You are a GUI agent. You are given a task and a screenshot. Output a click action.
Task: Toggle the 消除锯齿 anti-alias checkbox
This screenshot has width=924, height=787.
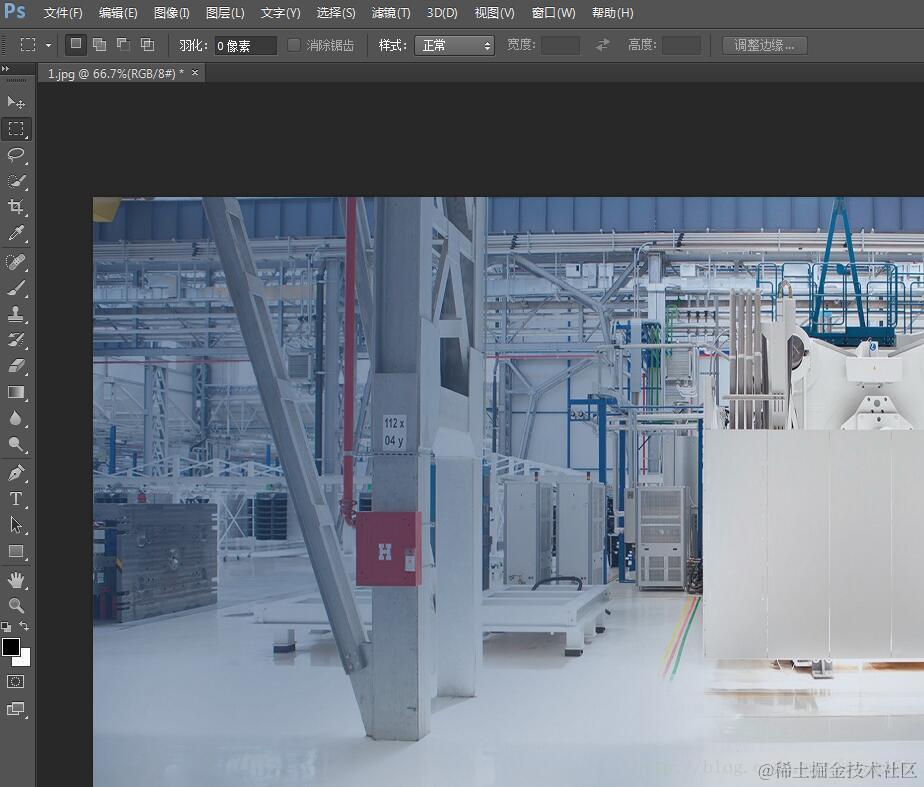[x=293, y=45]
